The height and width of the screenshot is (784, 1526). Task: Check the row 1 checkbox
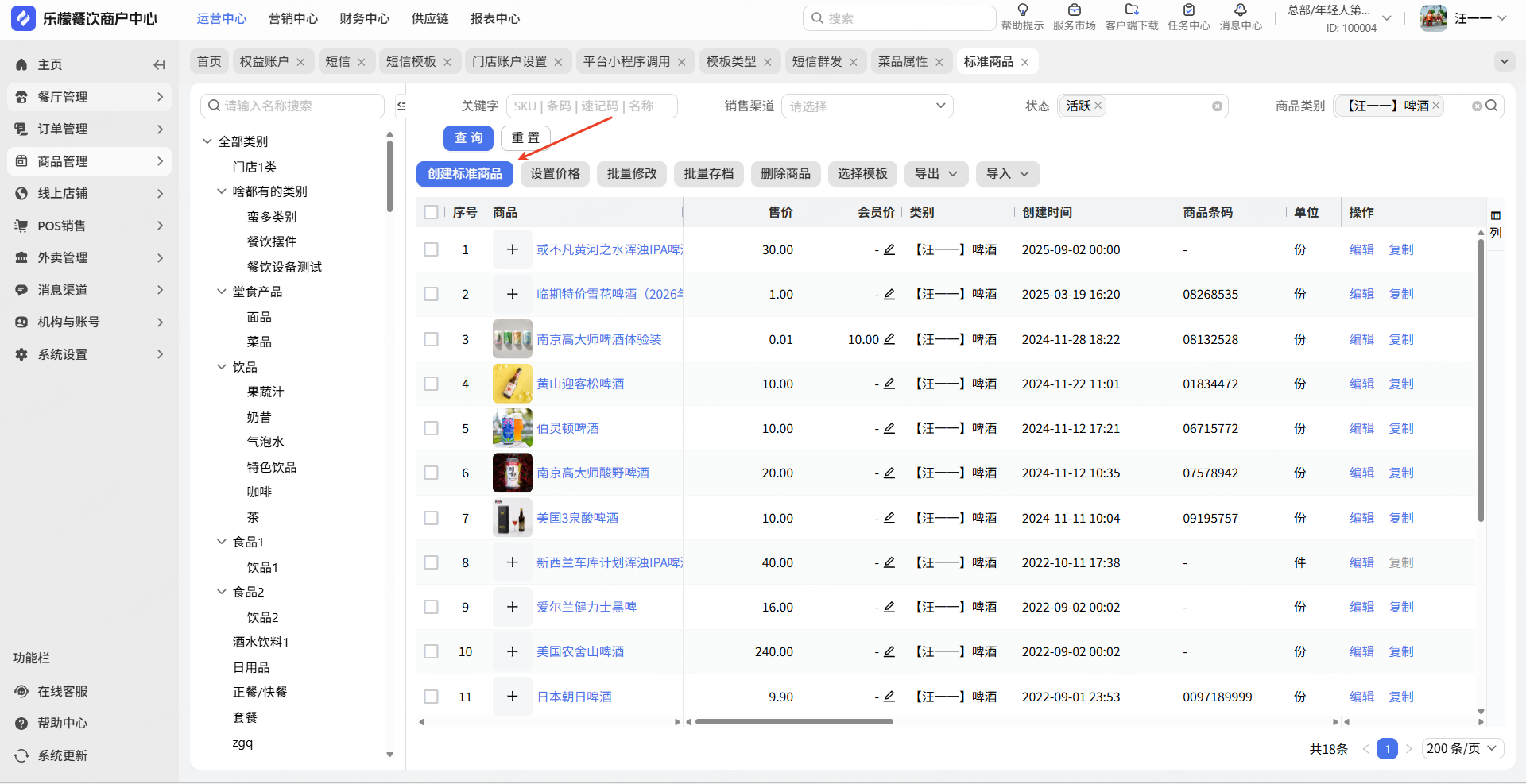(x=432, y=249)
